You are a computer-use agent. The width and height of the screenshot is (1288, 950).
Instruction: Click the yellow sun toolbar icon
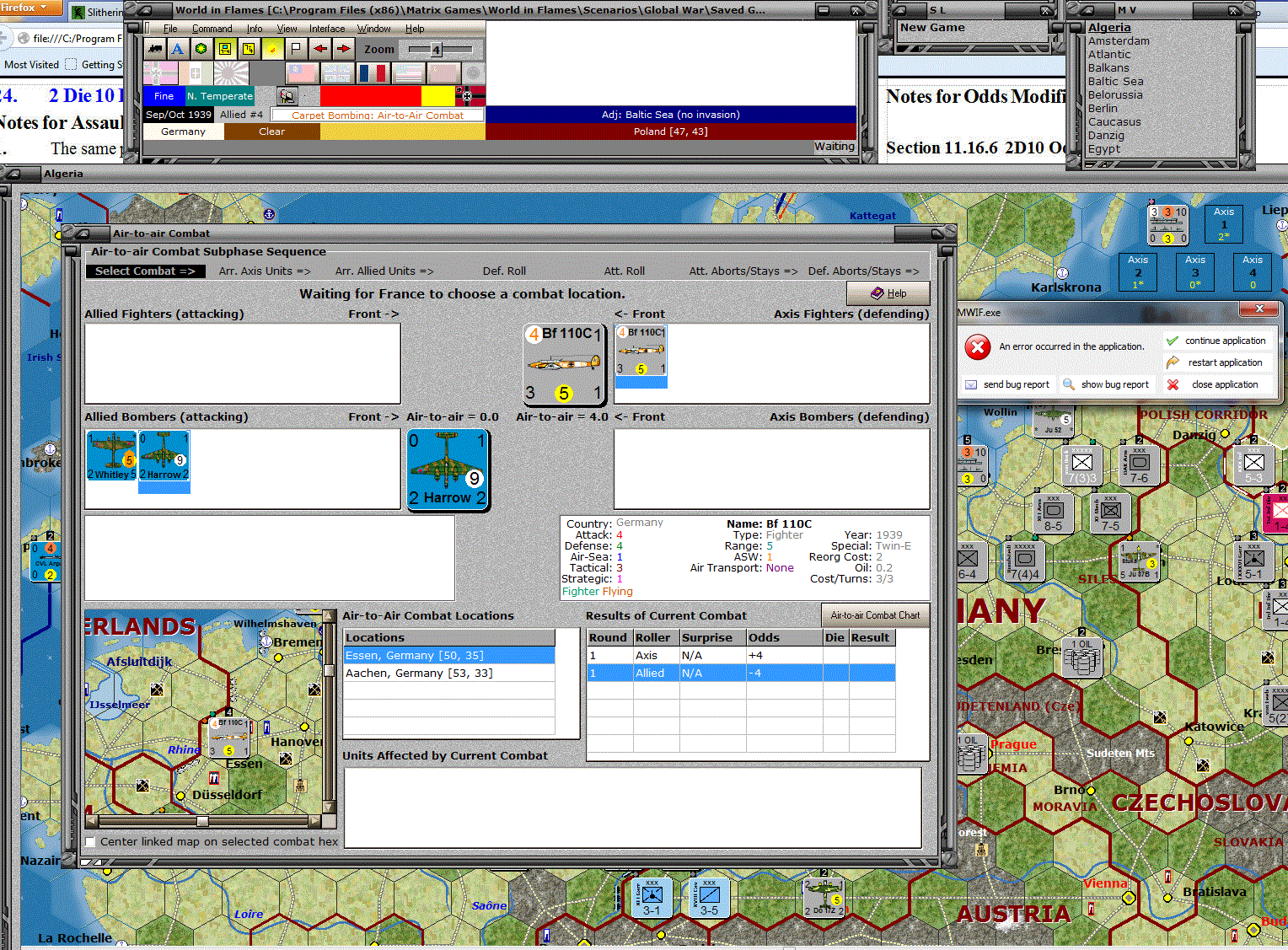click(x=272, y=49)
